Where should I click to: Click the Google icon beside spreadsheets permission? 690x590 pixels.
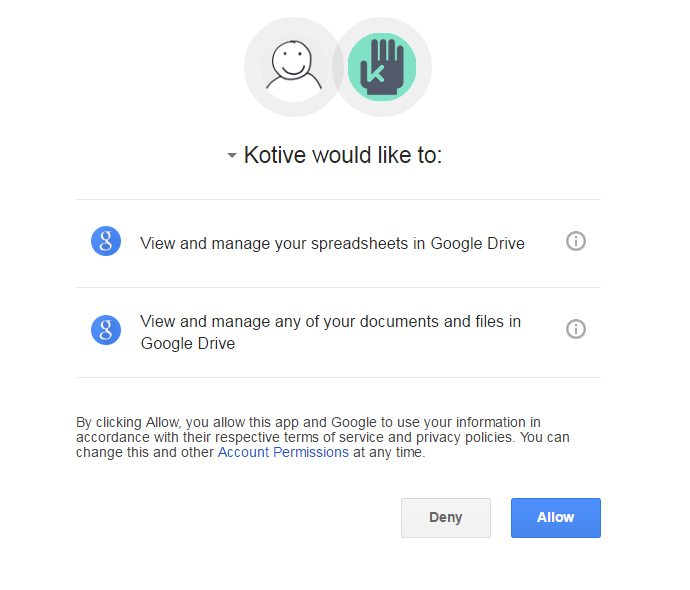point(106,241)
